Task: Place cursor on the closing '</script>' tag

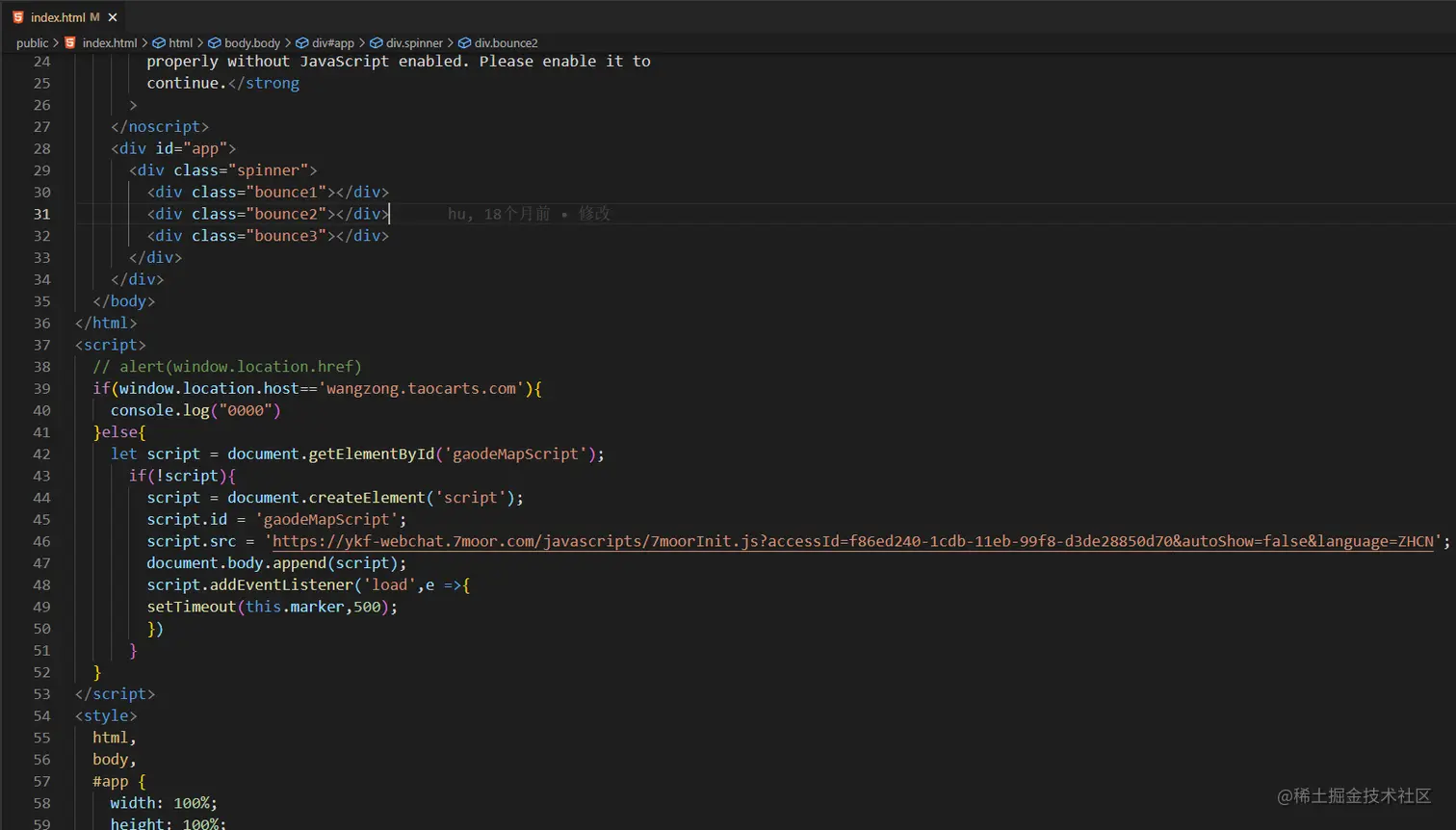Action: click(115, 694)
